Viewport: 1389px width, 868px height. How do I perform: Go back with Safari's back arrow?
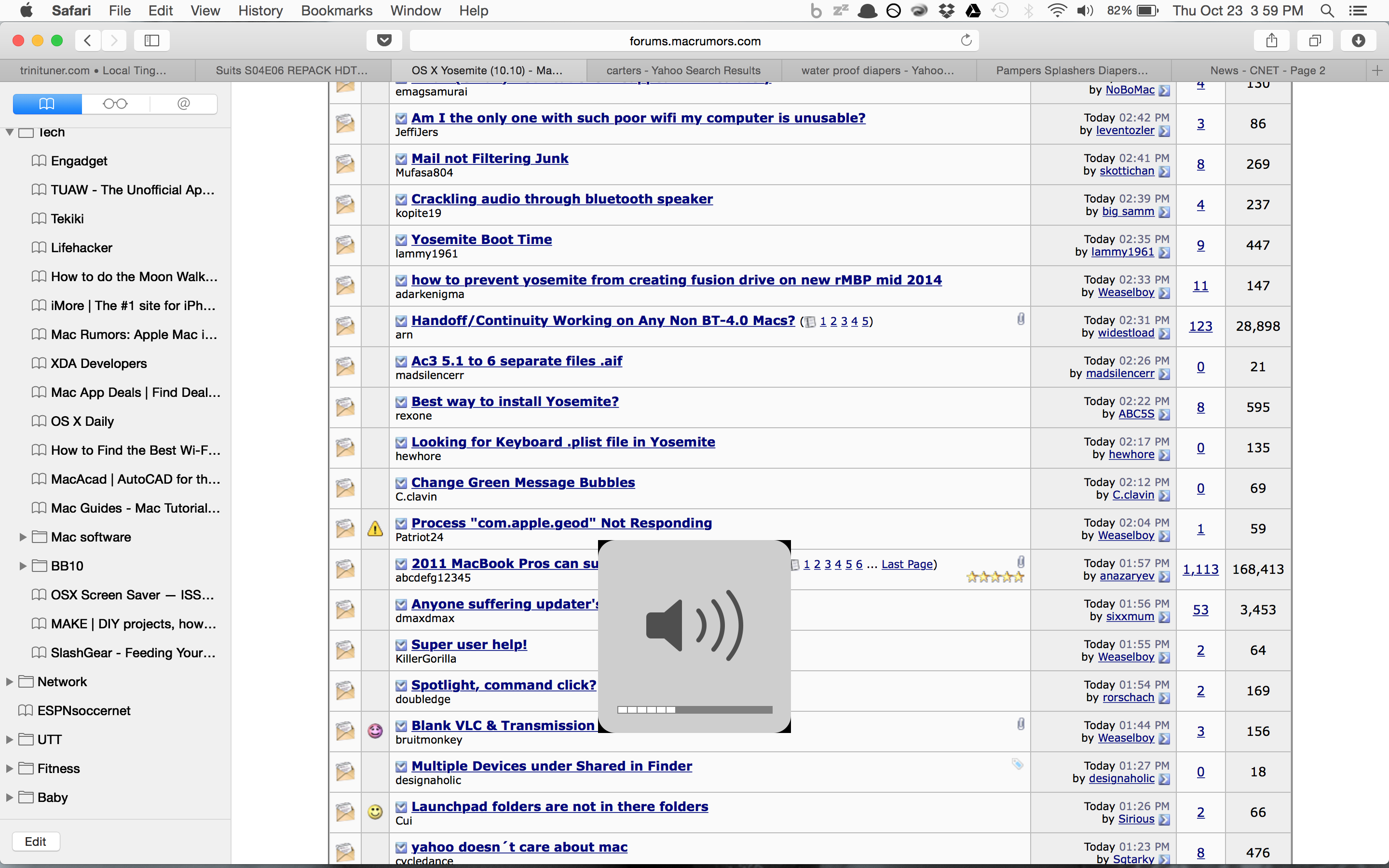(x=87, y=40)
